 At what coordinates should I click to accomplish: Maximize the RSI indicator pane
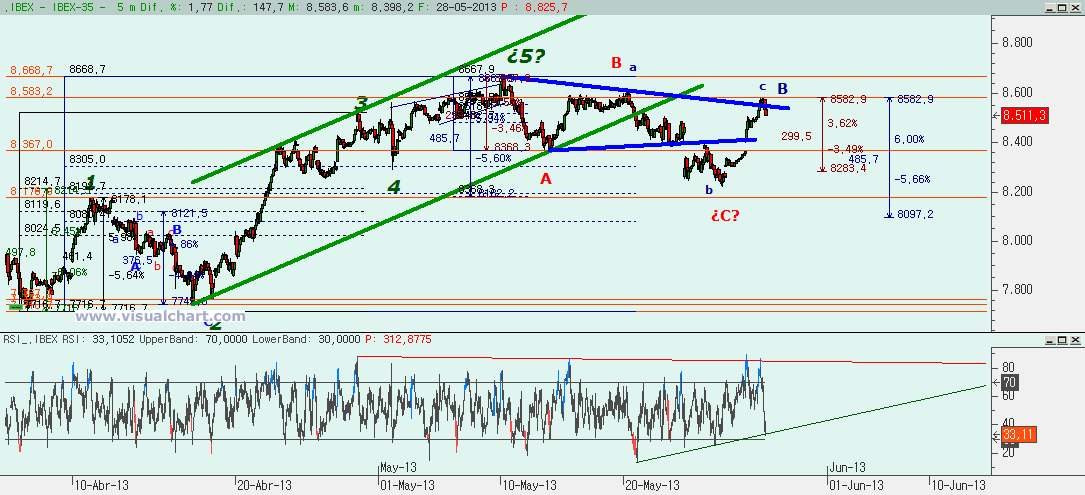1061,339
